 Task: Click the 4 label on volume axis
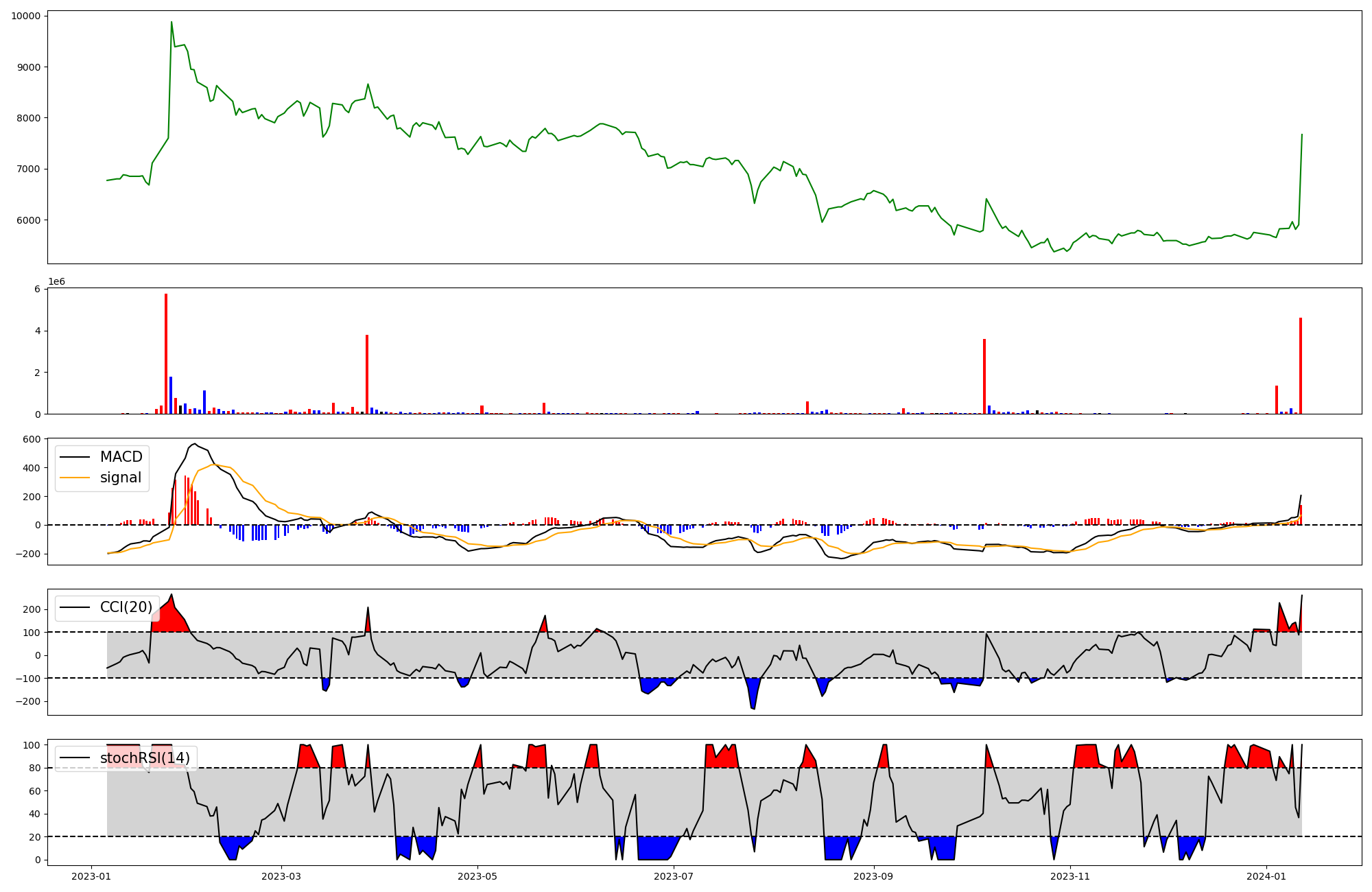(37, 331)
